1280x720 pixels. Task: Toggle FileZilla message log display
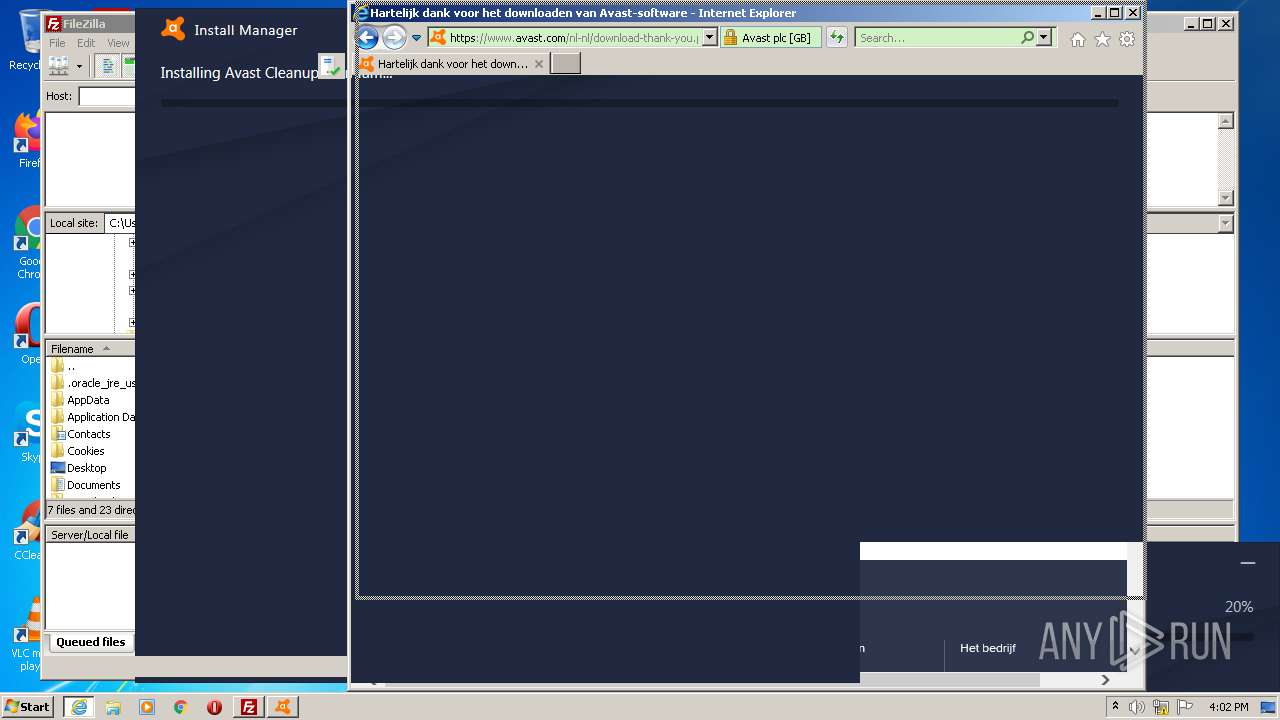[x=107, y=66]
